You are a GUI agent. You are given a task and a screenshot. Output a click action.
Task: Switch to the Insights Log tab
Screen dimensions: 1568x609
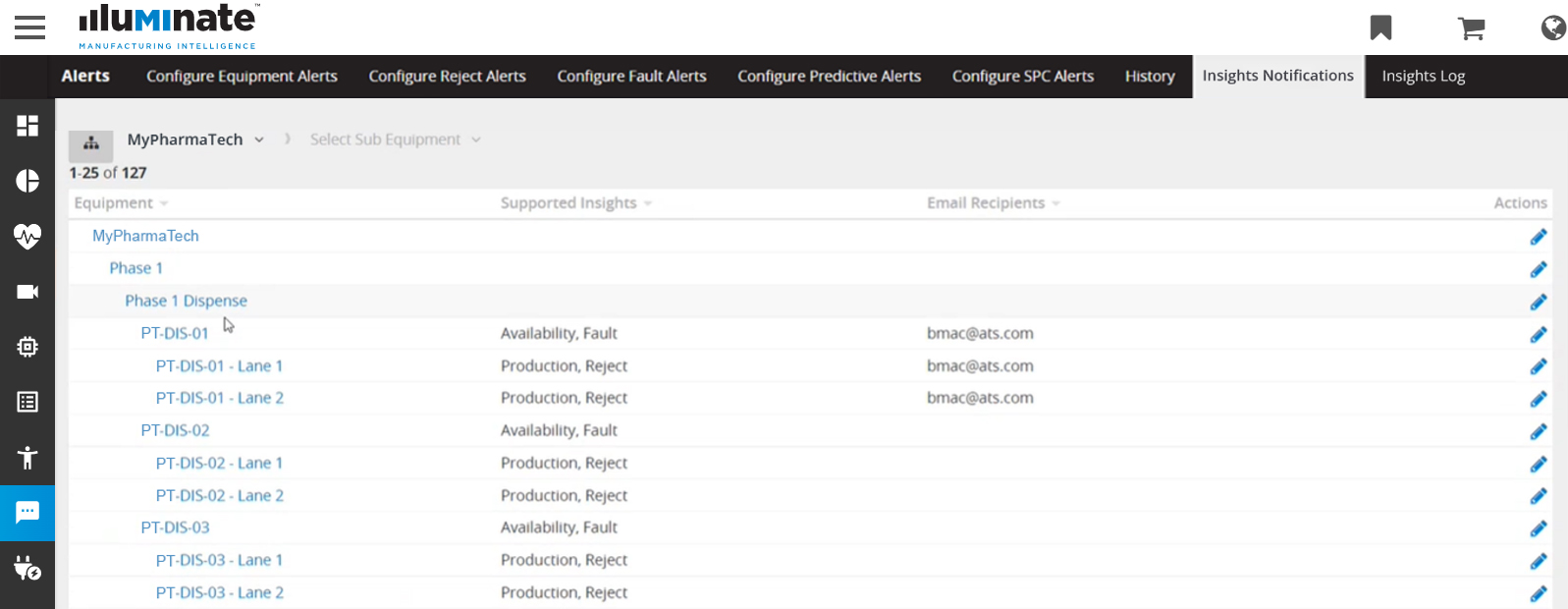1423,77
